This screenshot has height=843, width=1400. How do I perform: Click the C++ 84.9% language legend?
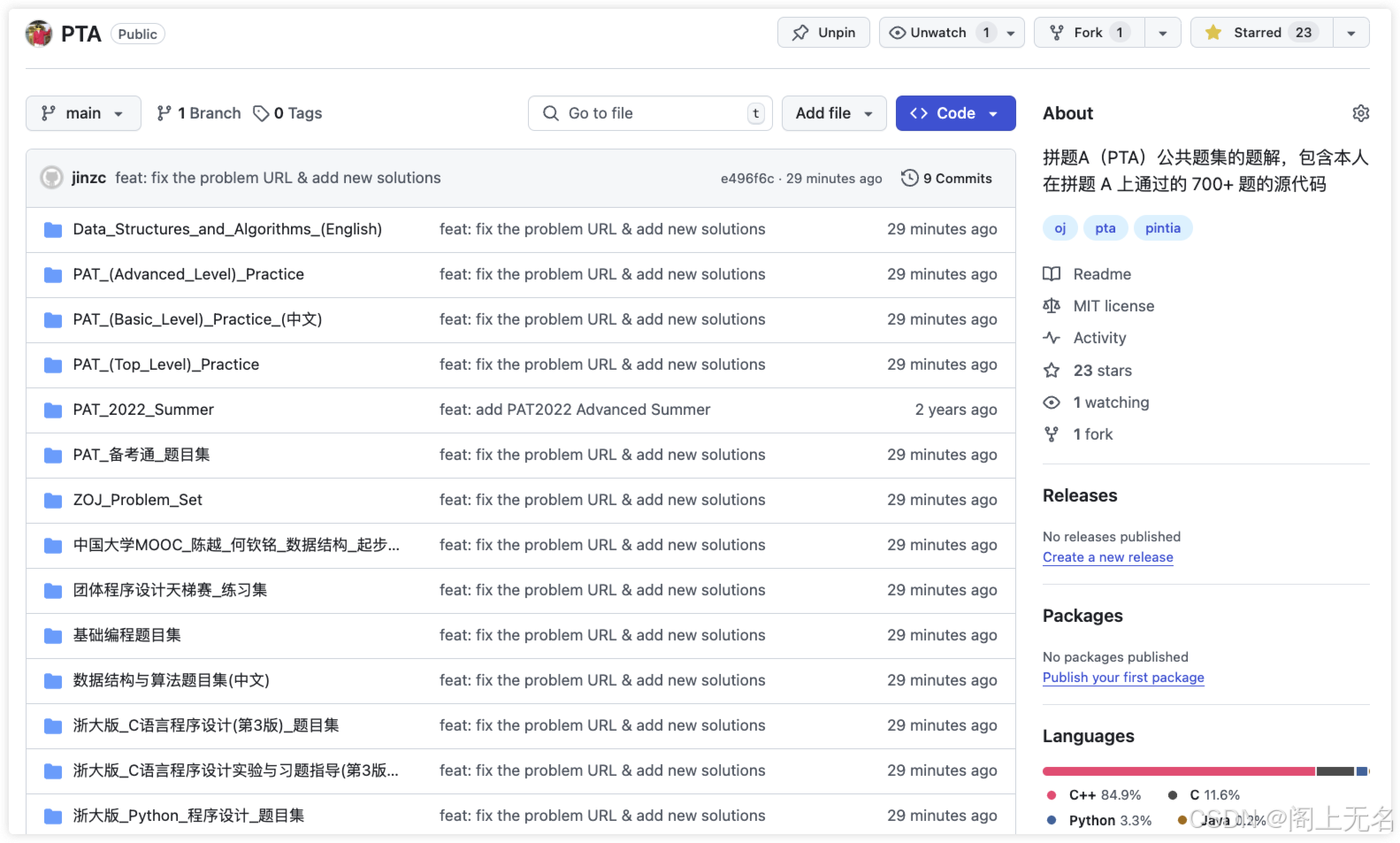[x=1094, y=795]
